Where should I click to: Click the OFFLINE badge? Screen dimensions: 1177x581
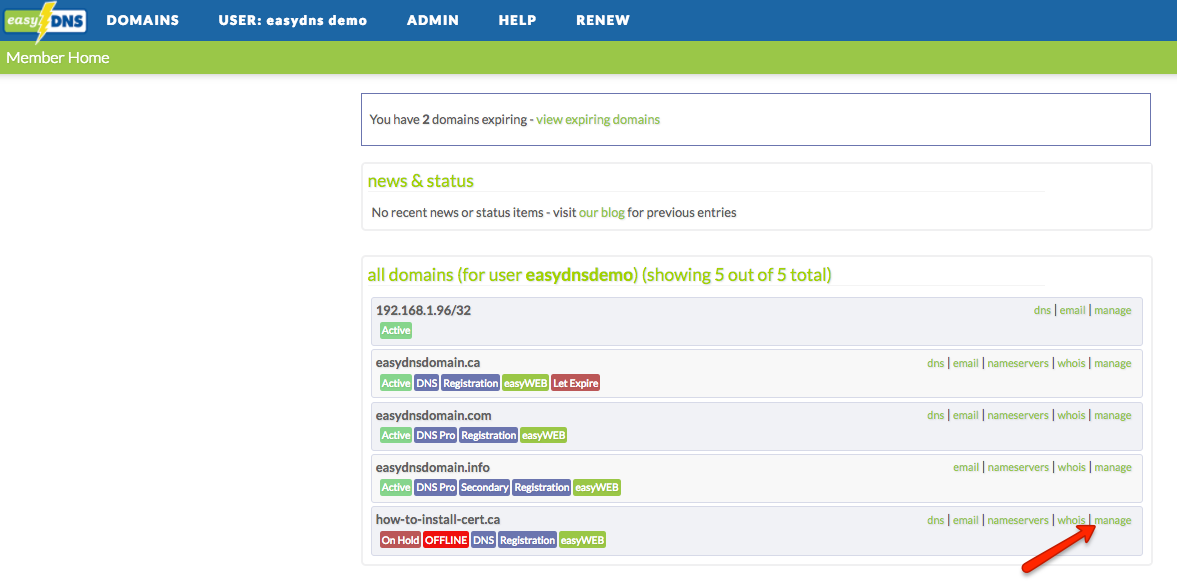(x=446, y=540)
